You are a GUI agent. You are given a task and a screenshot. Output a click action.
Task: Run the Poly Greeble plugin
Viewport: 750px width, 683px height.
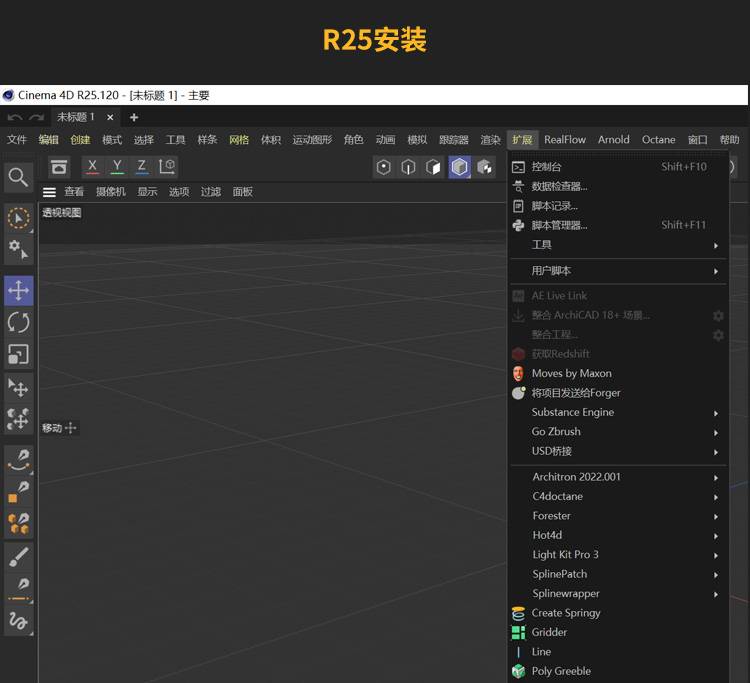pyautogui.click(x=618, y=671)
